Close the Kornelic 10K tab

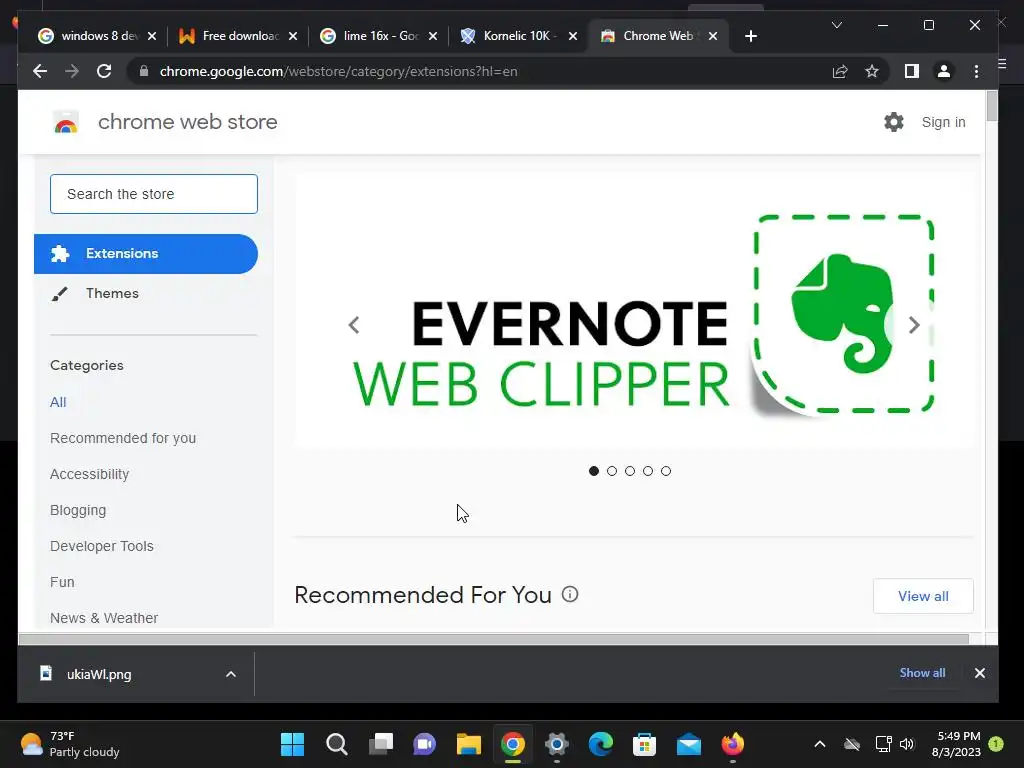(x=573, y=36)
